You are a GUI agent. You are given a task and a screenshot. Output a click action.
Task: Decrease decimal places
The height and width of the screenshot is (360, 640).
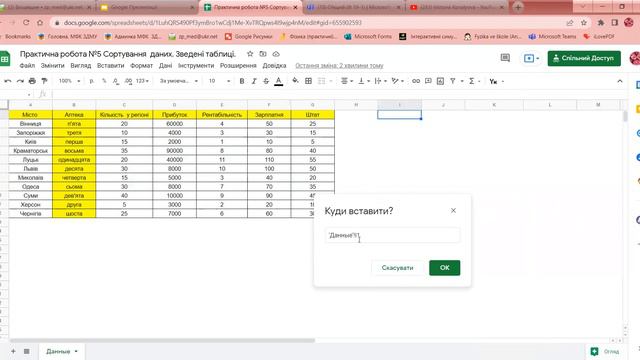pos(116,81)
